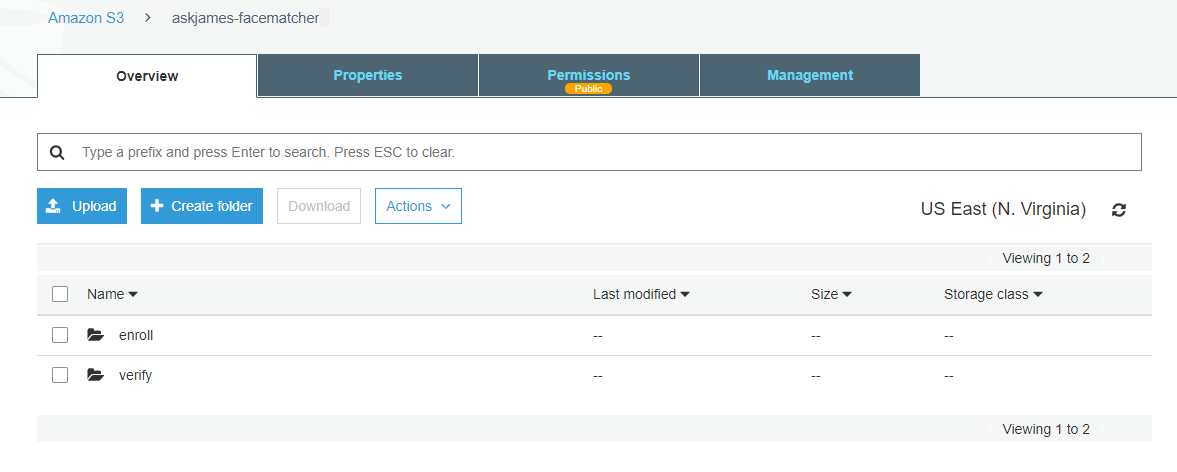Check the select-all checkbox in header
Viewport: 1177px width, 472px height.
[x=60, y=294]
